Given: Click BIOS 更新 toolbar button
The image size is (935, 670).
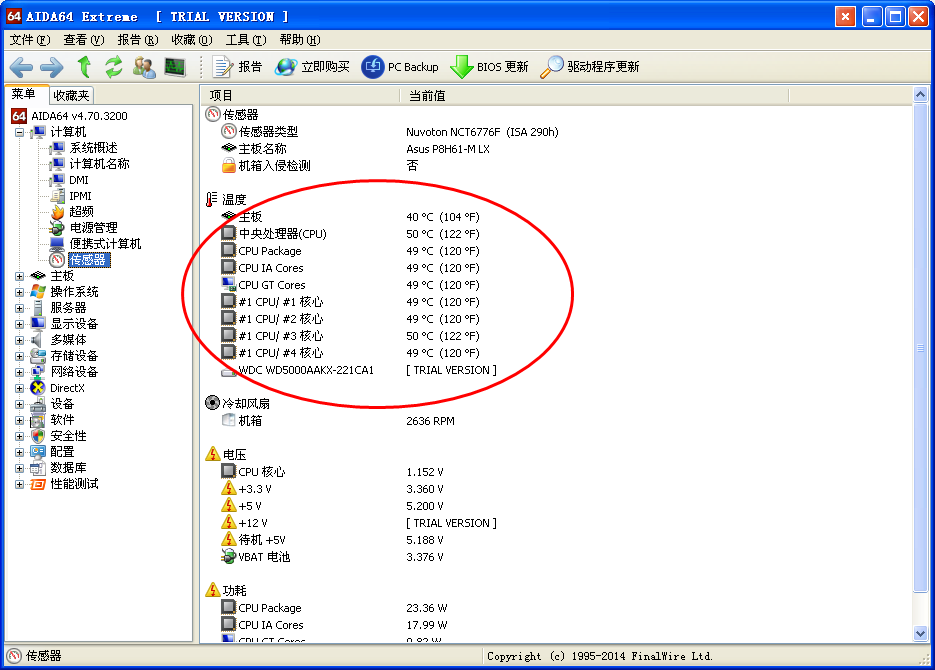Looking at the screenshot, I should point(489,67).
